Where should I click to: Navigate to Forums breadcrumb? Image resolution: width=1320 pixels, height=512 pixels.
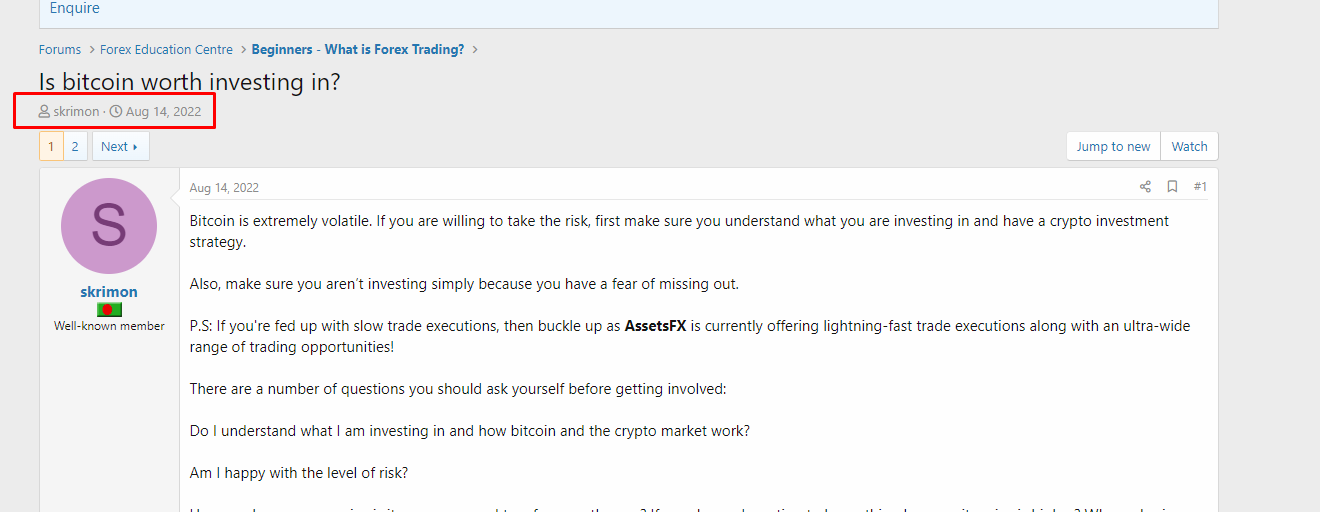60,50
